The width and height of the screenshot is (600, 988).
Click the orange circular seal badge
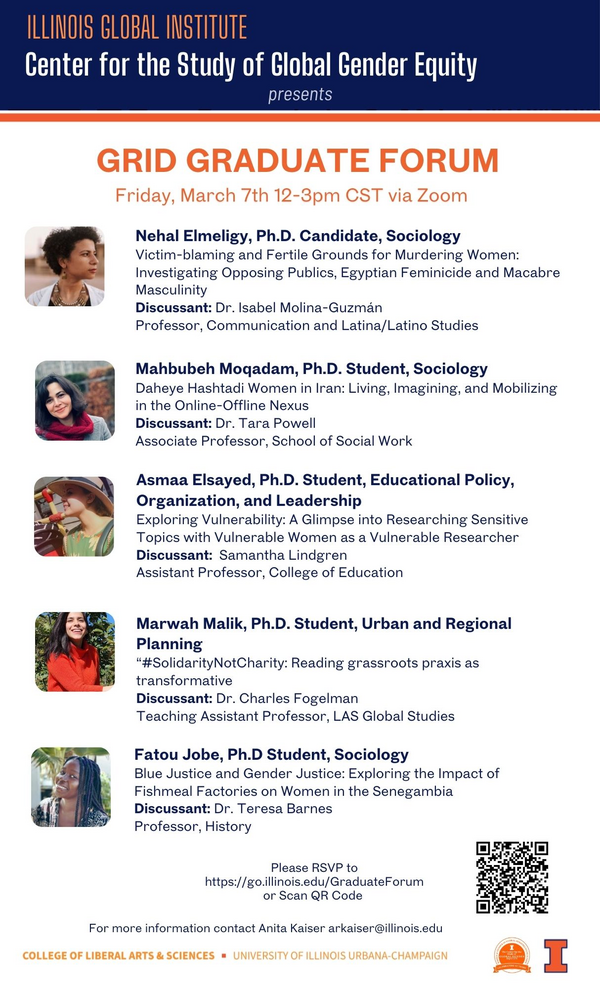click(x=512, y=955)
